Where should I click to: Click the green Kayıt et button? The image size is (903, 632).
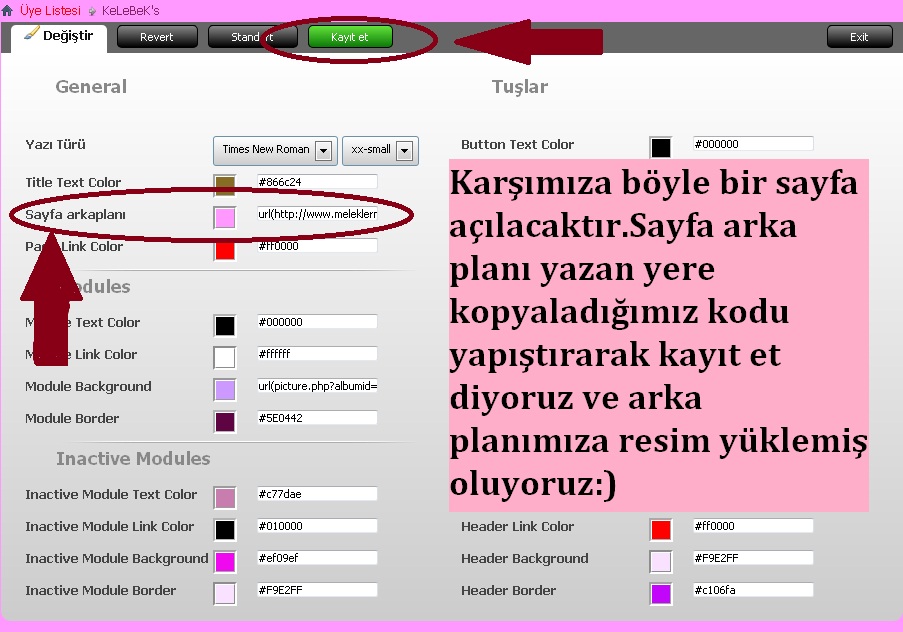tap(350, 37)
